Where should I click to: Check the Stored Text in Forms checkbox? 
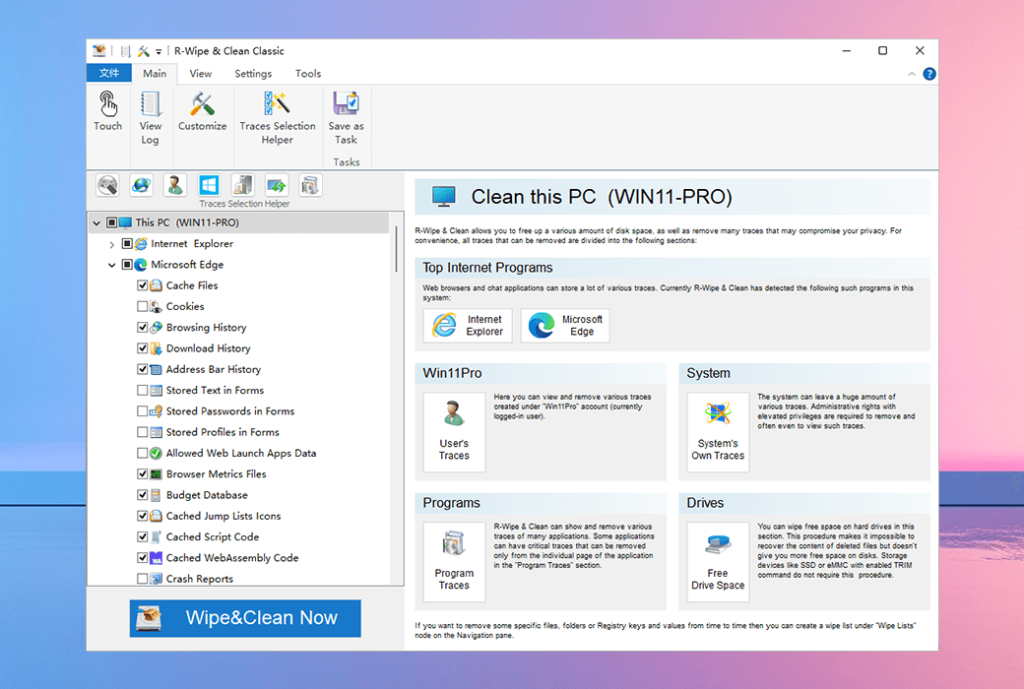tap(142, 390)
